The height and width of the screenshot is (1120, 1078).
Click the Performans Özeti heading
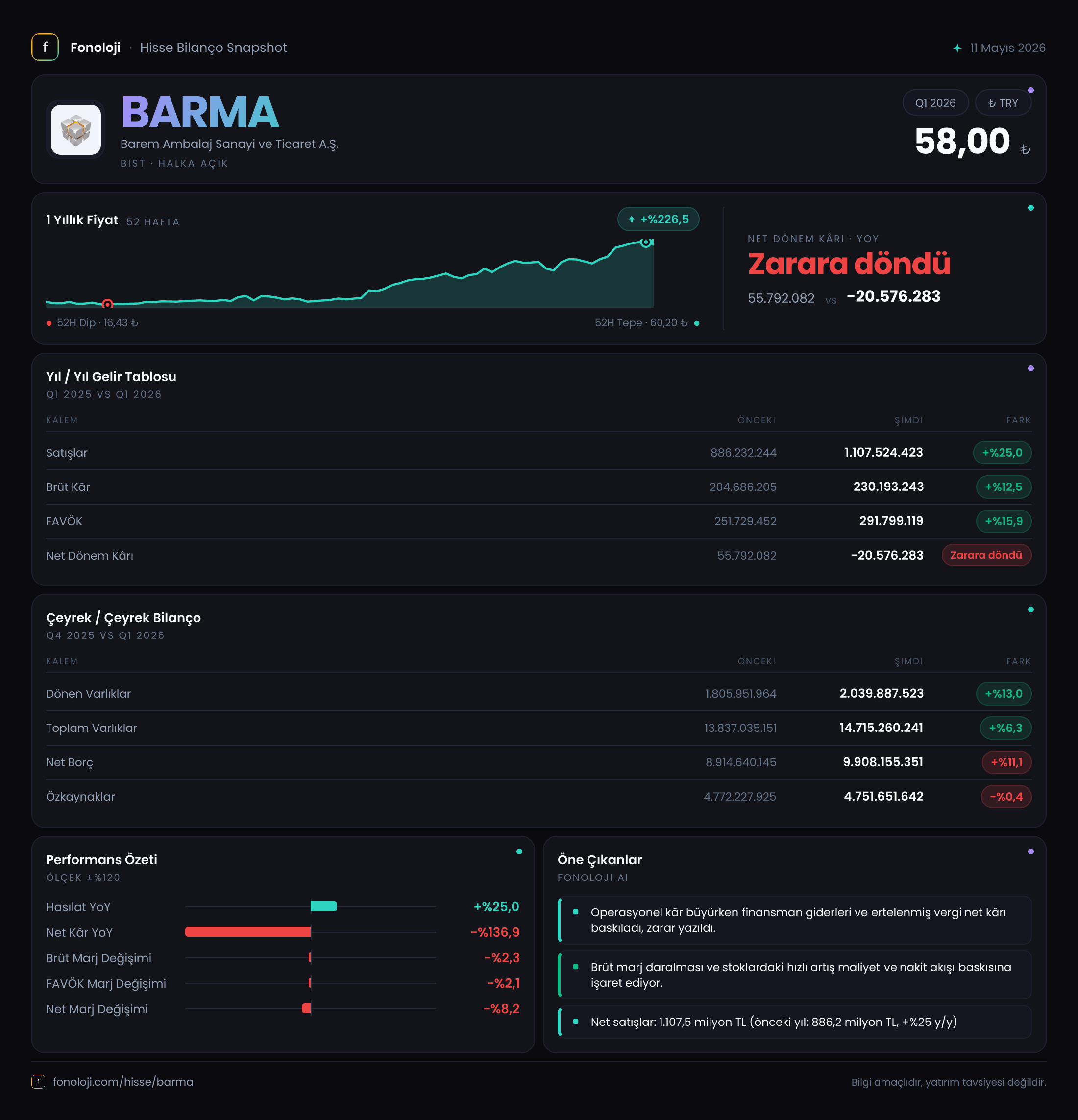tap(102, 860)
